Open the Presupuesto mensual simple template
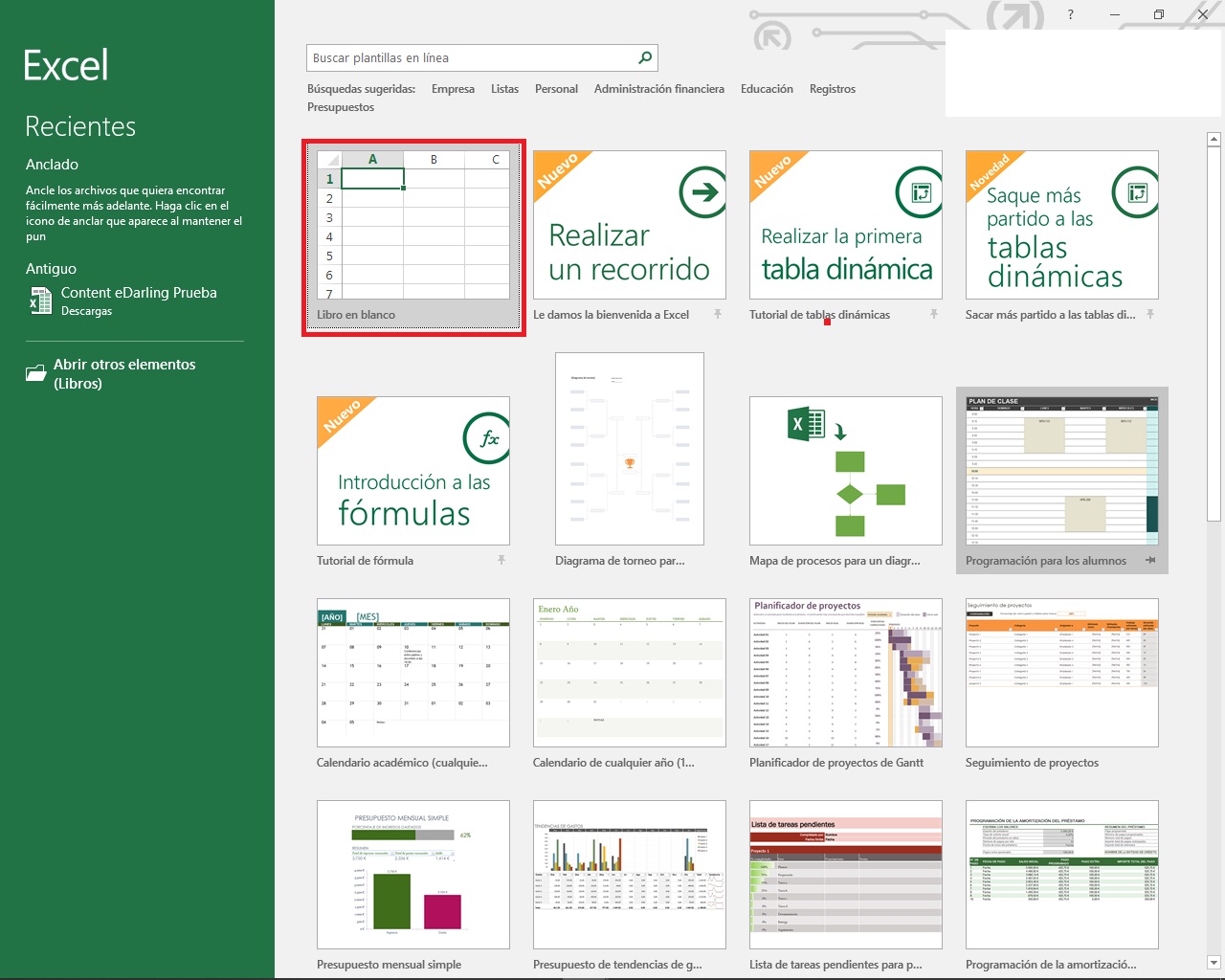 [x=412, y=875]
